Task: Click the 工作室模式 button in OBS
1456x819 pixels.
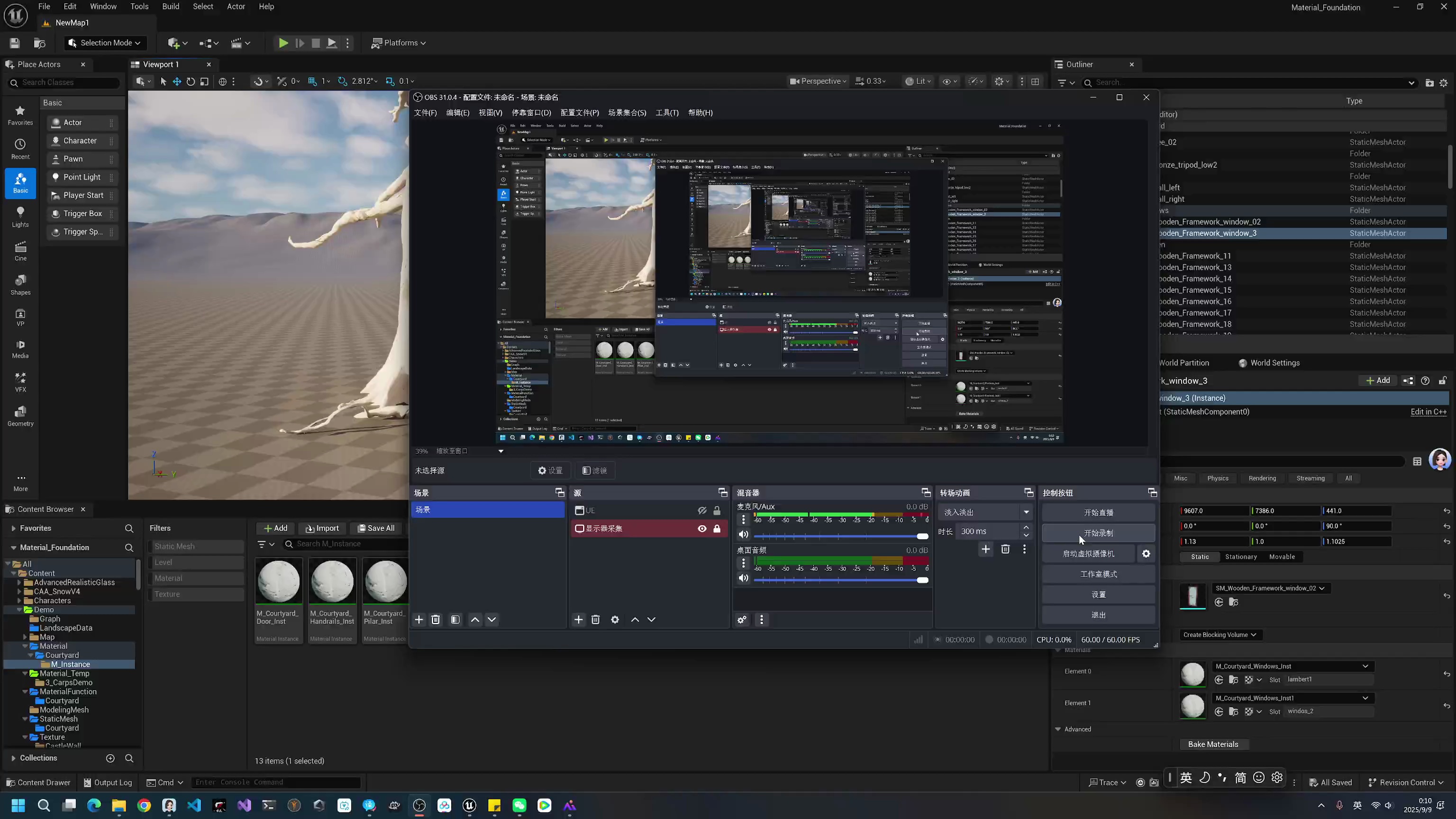Action: (1098, 574)
